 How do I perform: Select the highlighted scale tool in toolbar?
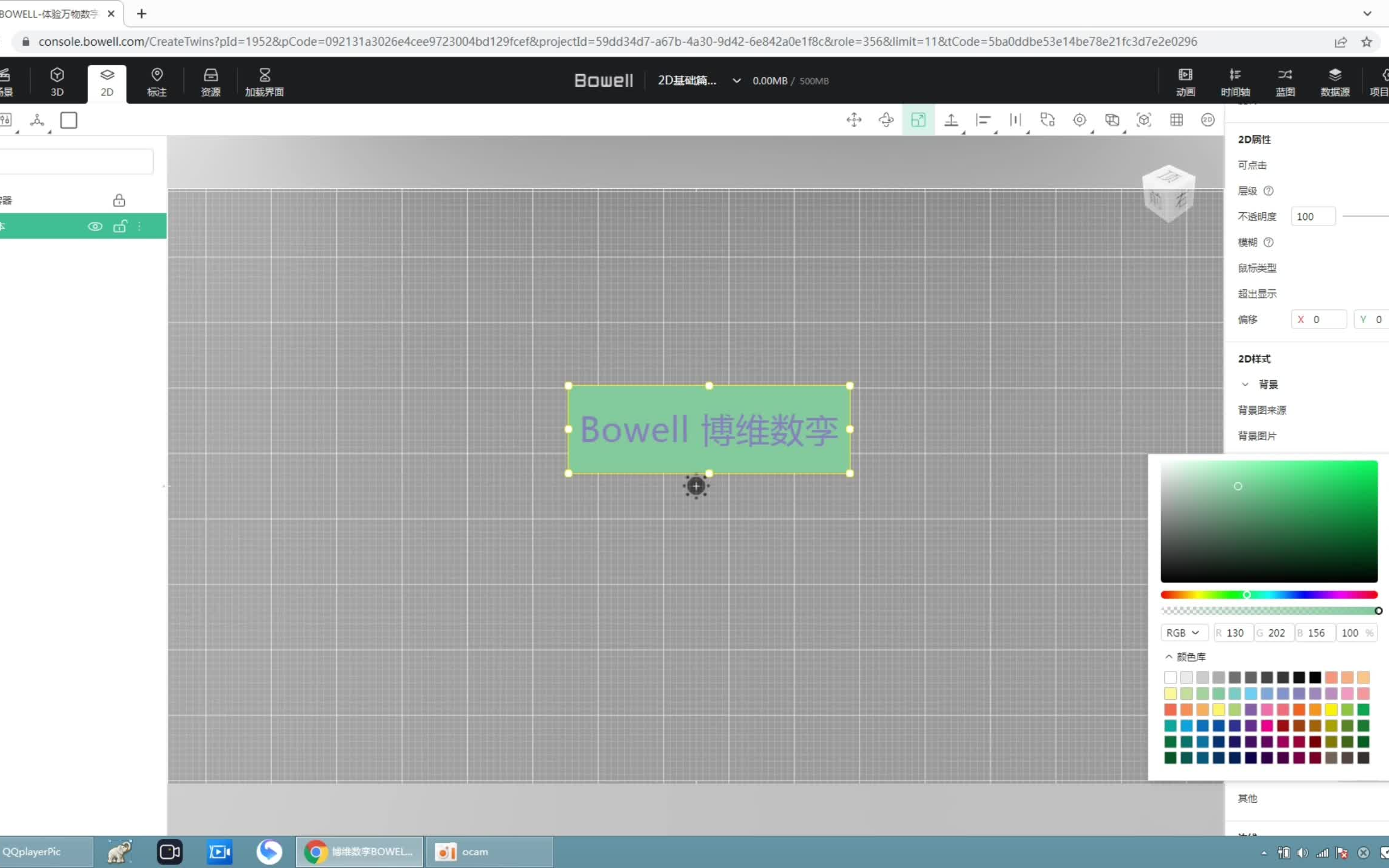(x=918, y=120)
